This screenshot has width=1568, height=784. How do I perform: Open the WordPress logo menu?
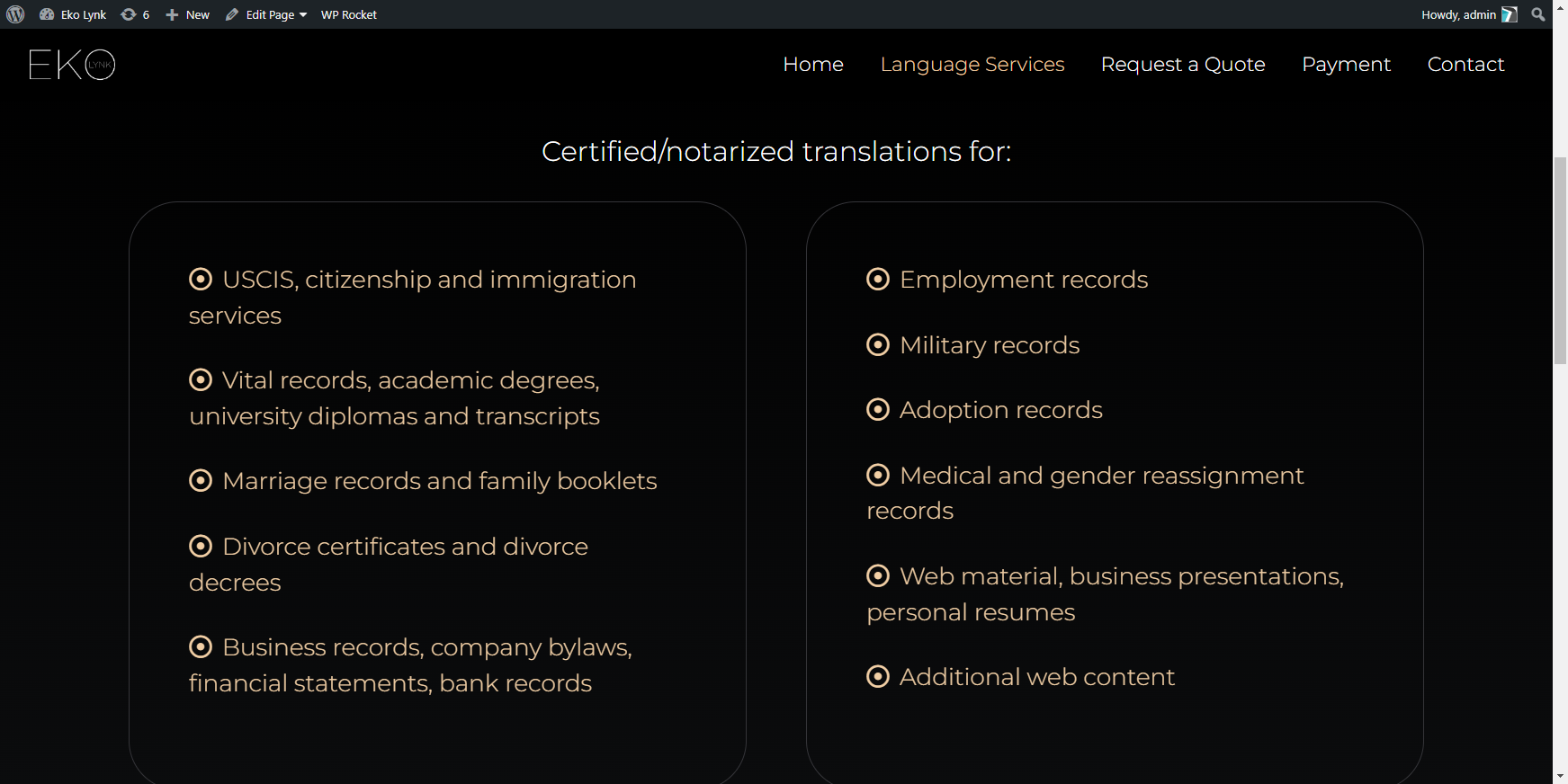click(x=15, y=14)
